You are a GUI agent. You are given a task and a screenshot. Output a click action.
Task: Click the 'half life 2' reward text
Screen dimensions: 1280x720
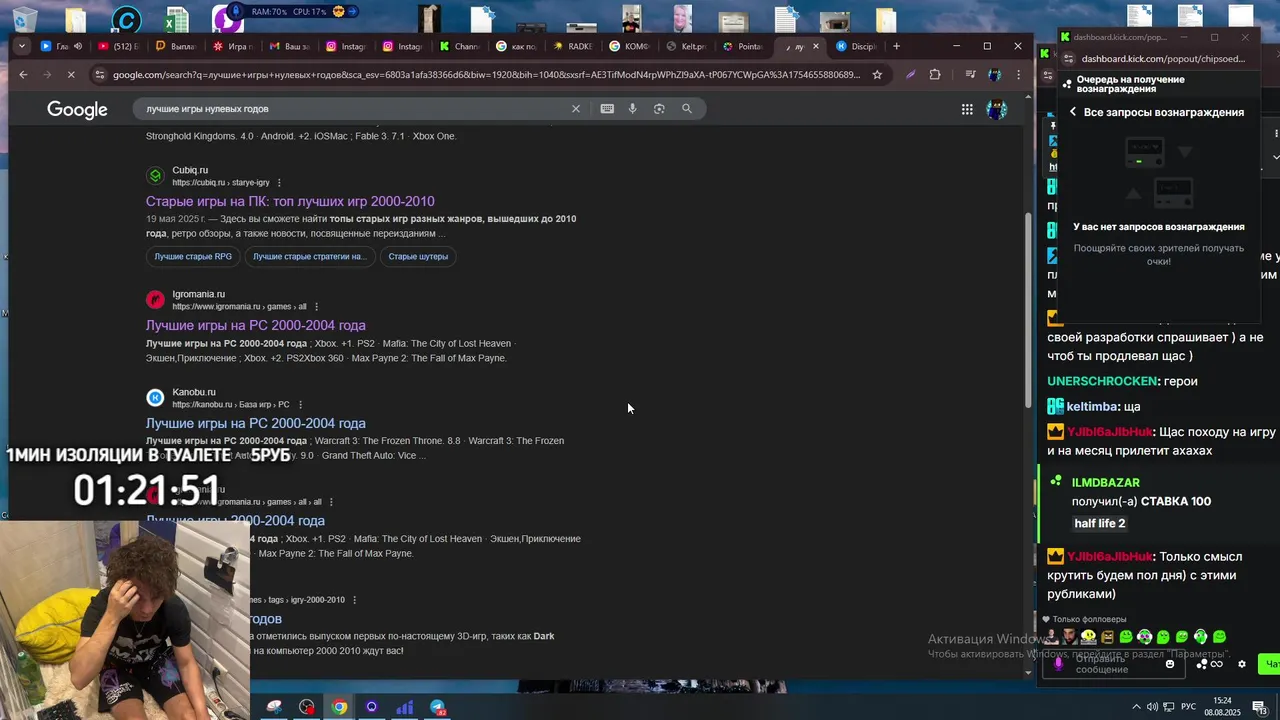click(1100, 524)
